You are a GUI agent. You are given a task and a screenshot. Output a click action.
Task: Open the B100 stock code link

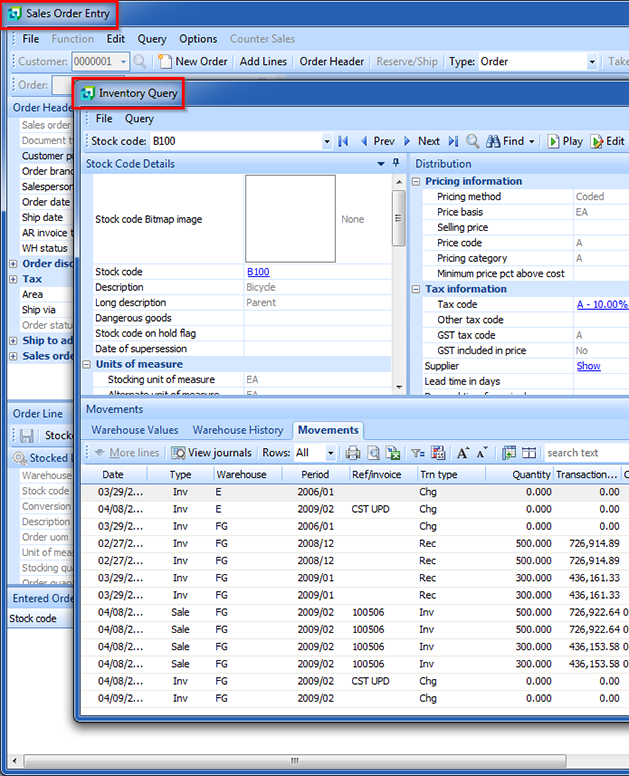click(x=258, y=272)
